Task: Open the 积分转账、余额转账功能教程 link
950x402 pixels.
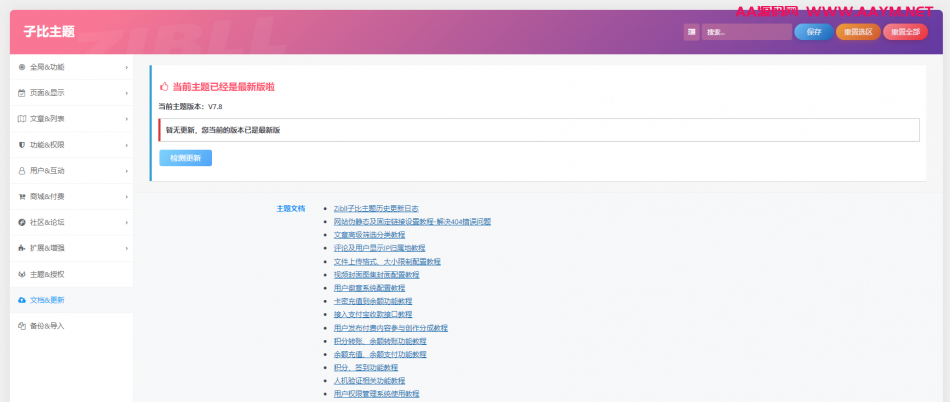Action: point(380,341)
